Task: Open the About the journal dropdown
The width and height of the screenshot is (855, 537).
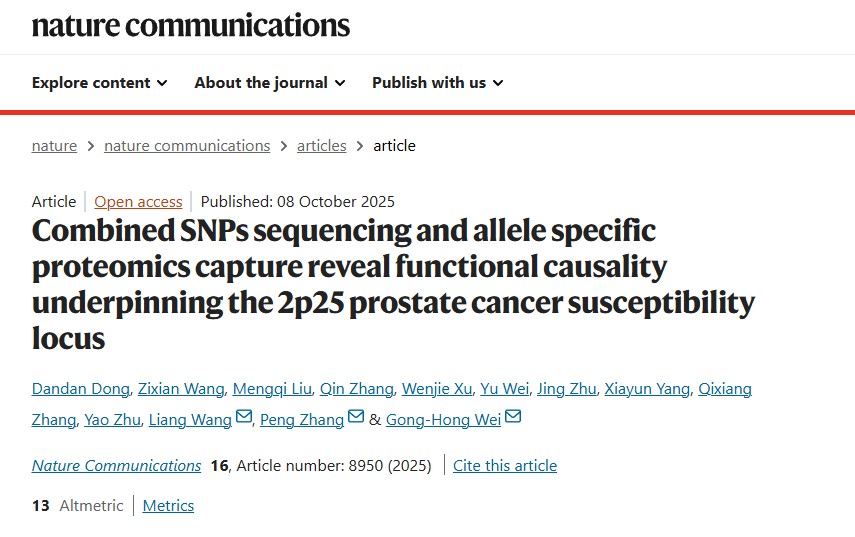Action: click(x=270, y=83)
